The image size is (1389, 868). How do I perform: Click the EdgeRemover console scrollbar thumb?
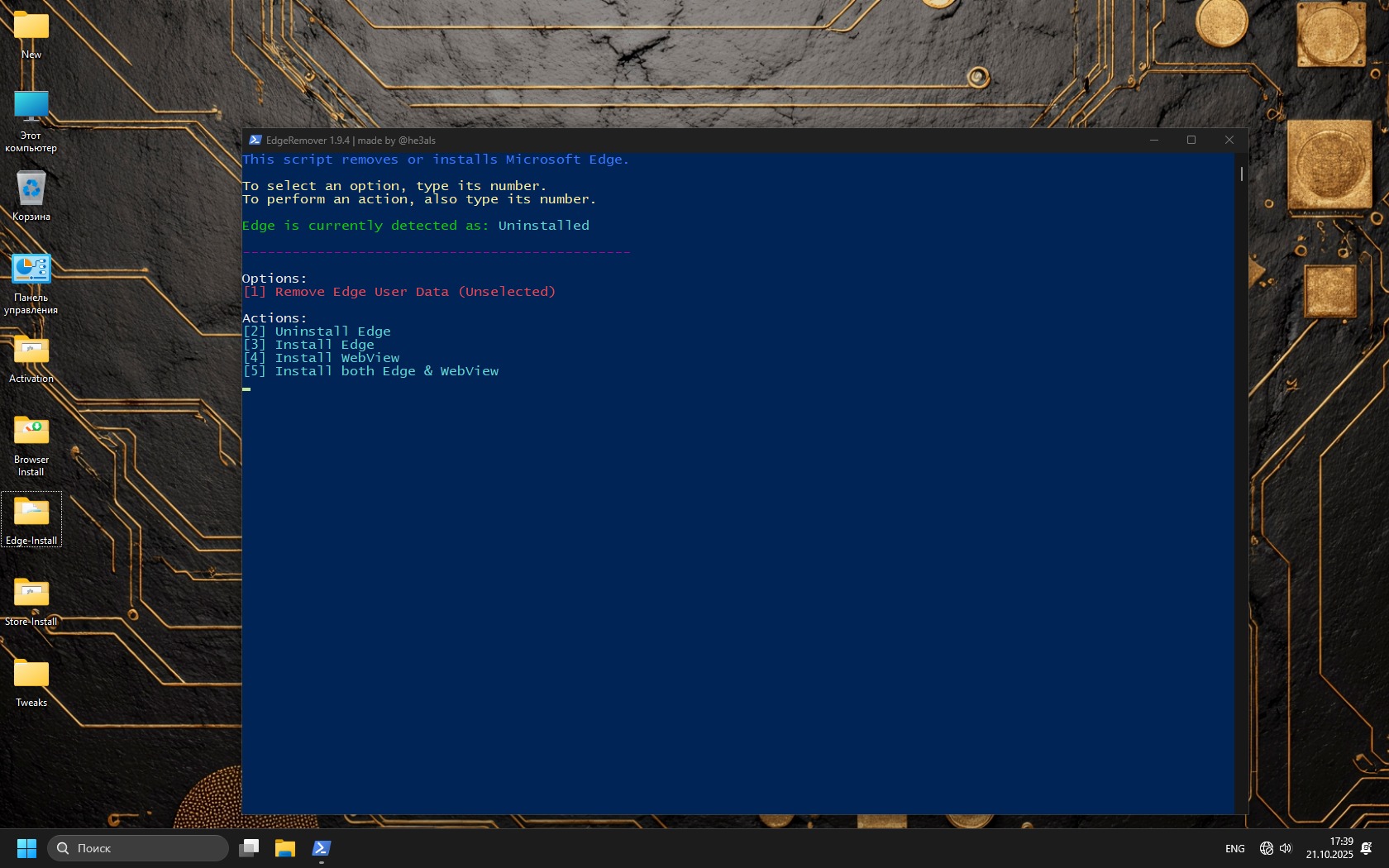1241,174
